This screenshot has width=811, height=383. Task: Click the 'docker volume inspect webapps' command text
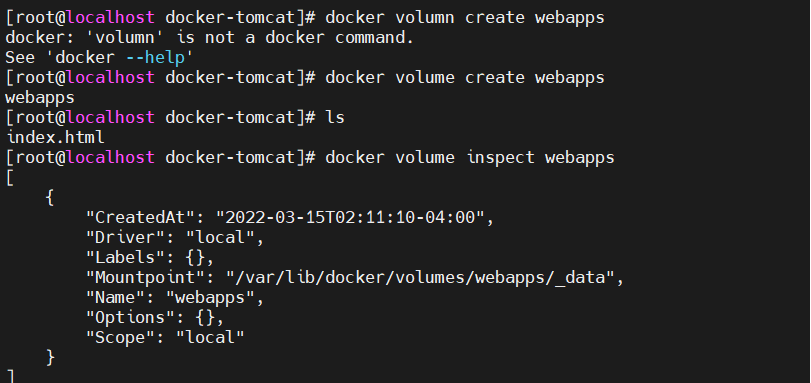pos(470,157)
